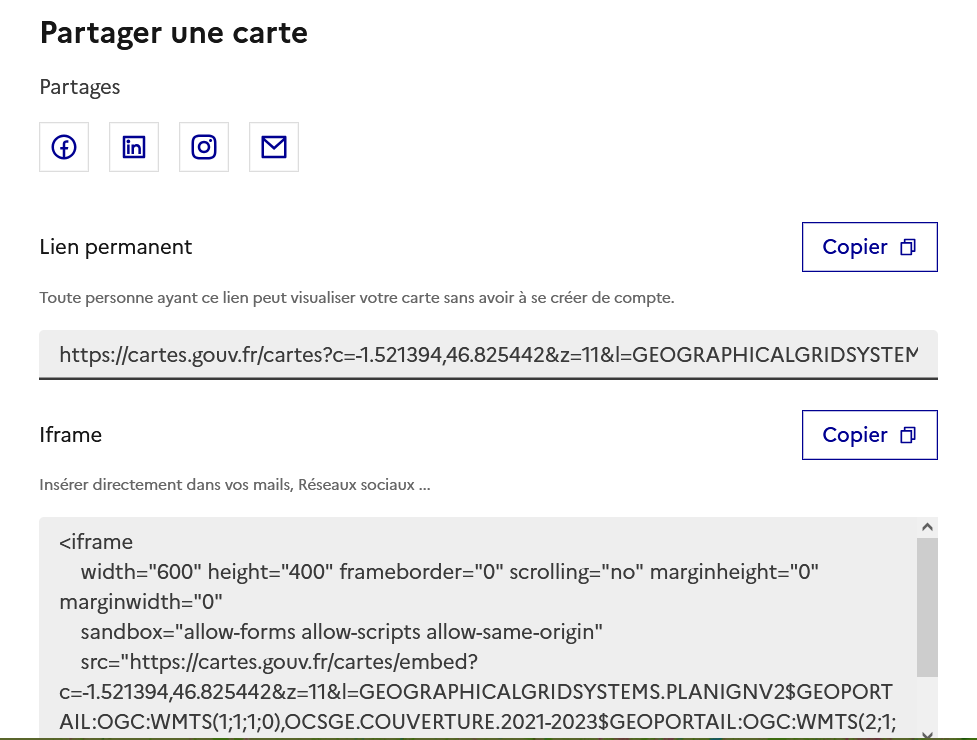The height and width of the screenshot is (740, 977).
Task: Share the map via LinkedIn
Action: point(133,146)
